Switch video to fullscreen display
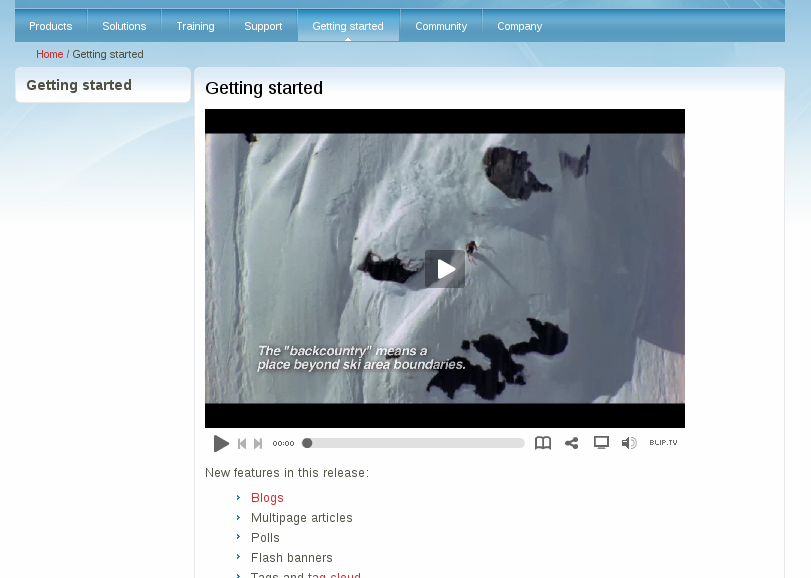Viewport: 811px width, 578px height. tap(601, 442)
